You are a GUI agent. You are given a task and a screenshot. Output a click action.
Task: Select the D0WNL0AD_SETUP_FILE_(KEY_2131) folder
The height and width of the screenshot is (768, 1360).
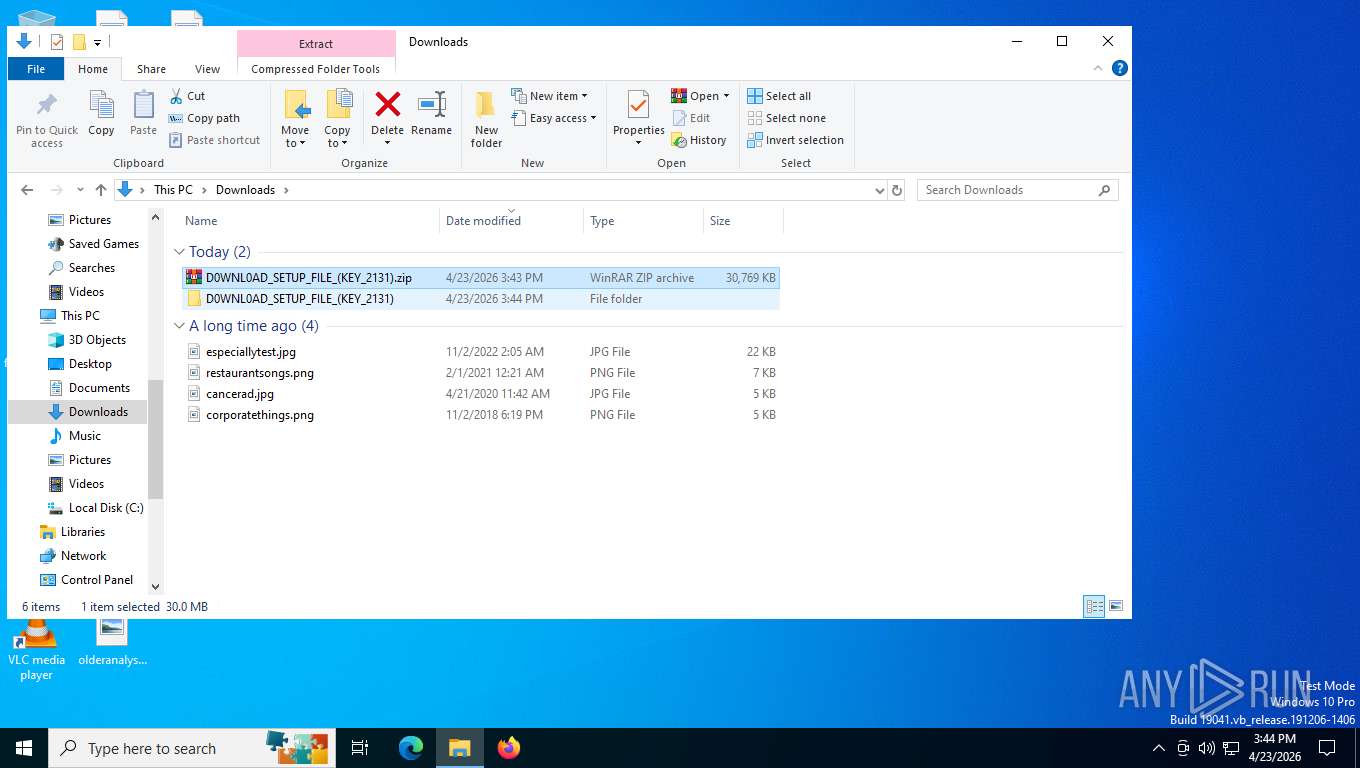pyautogui.click(x=481, y=299)
